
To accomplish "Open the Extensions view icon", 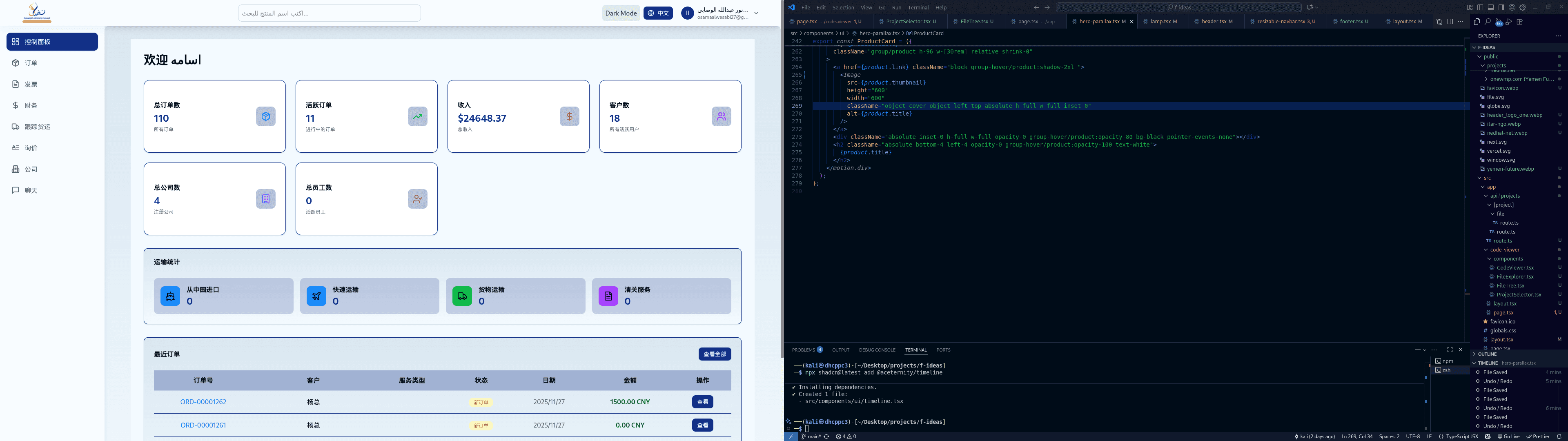I will pyautogui.click(x=1520, y=22).
